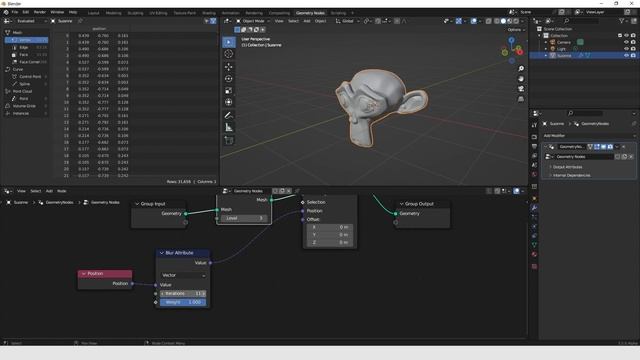Open the Texture properties tab

click(x=534, y=267)
